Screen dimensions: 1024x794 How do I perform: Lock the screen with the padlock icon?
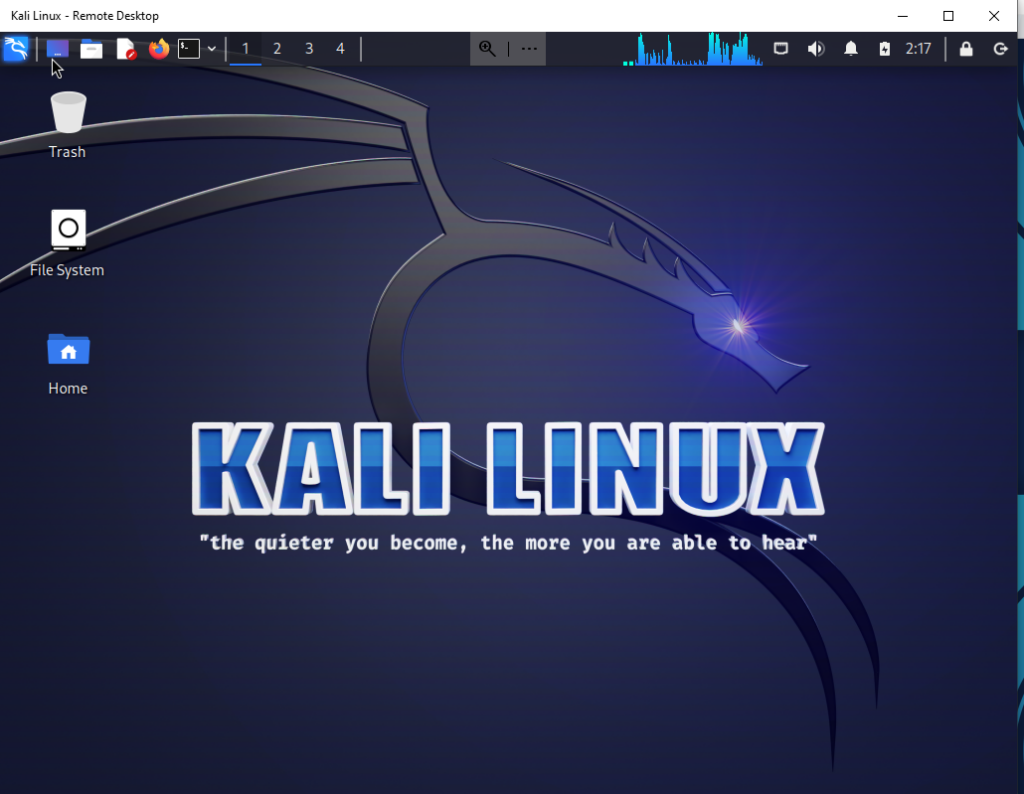click(966, 49)
